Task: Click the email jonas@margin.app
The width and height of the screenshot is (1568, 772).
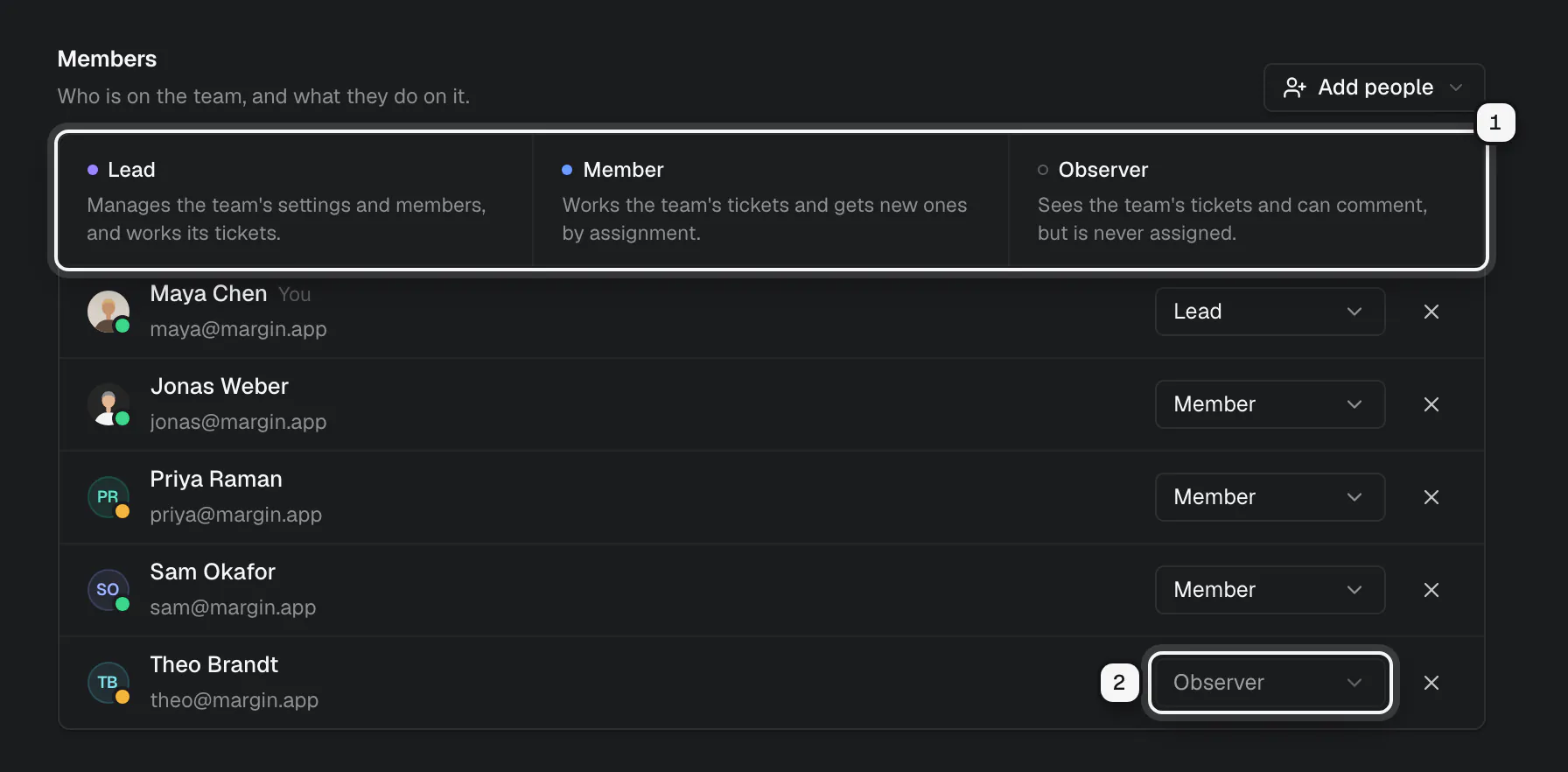Action: 238,422
